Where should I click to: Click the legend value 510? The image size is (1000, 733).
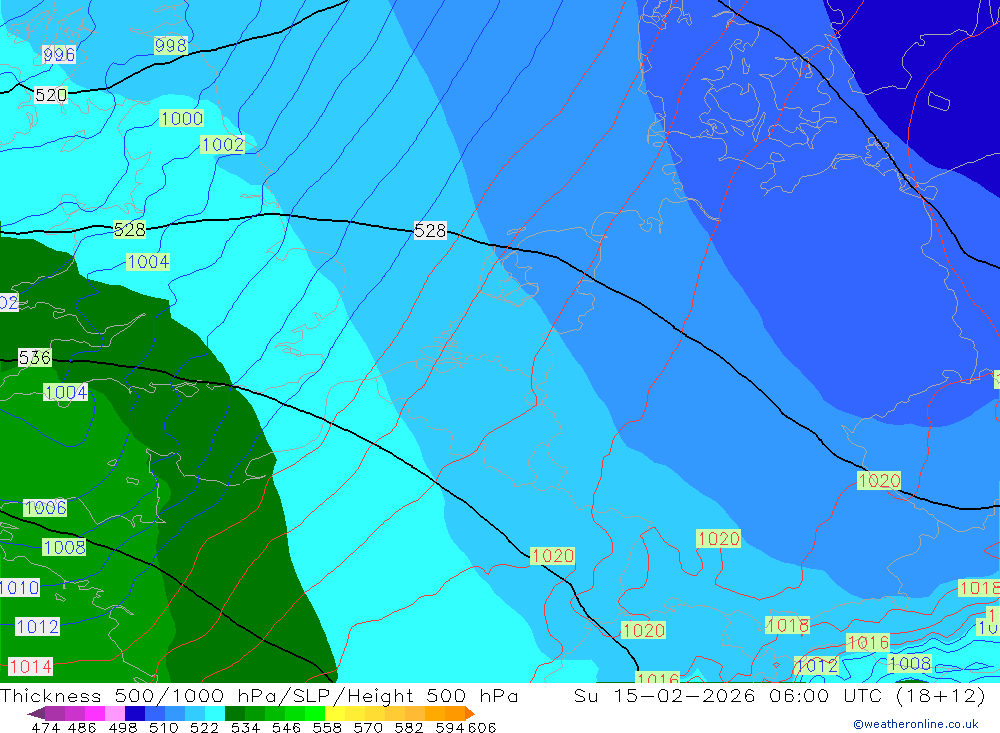[163, 727]
